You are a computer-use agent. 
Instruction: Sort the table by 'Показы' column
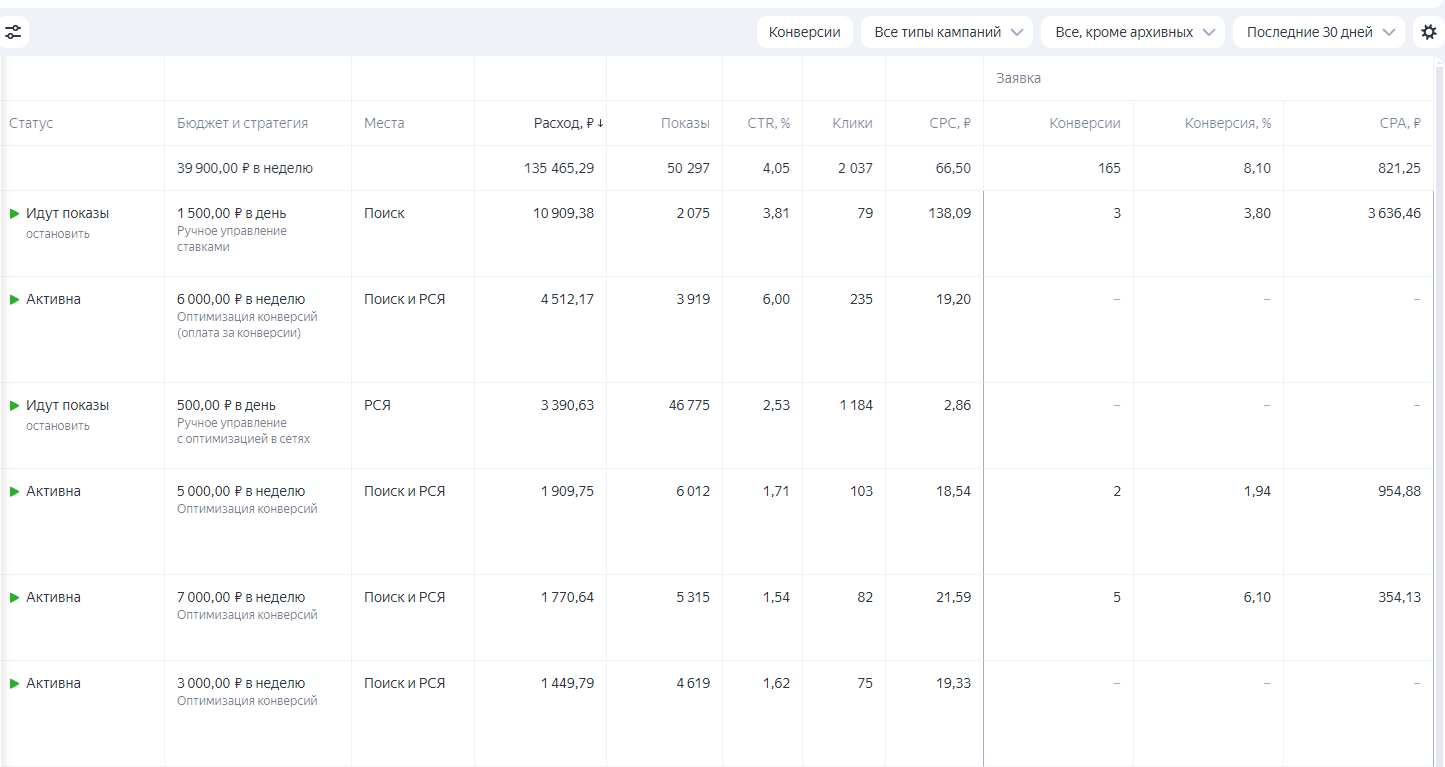coord(684,123)
